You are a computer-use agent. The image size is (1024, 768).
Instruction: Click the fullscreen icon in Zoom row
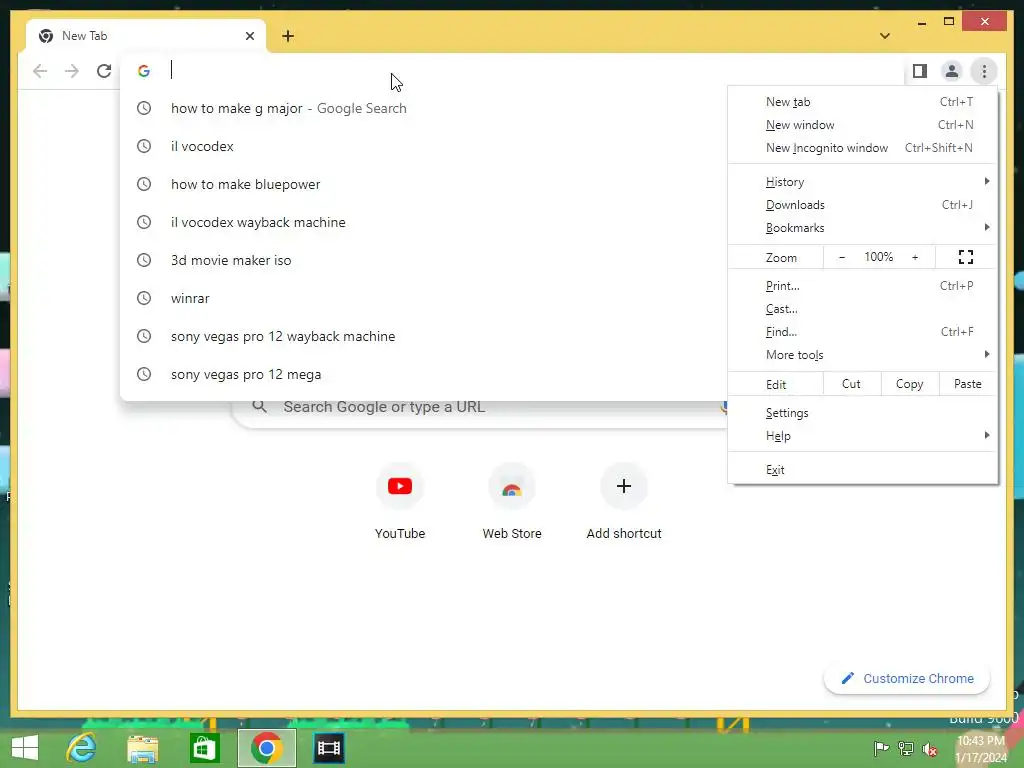[966, 257]
